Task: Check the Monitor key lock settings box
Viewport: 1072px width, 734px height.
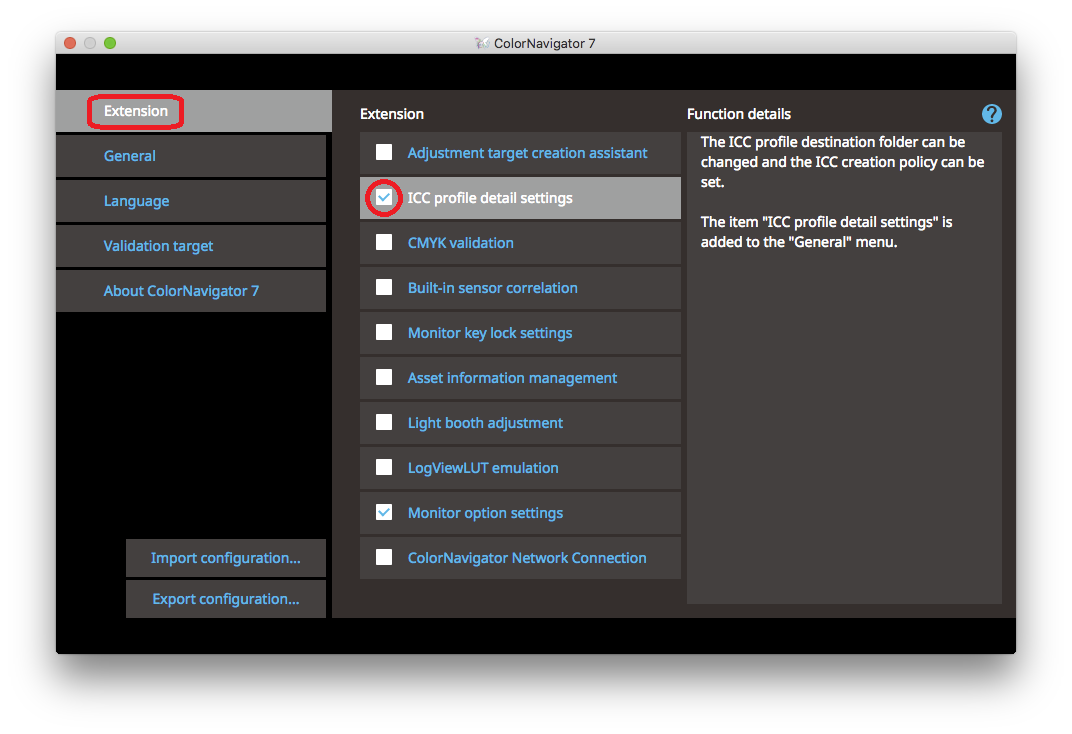Action: 384,332
